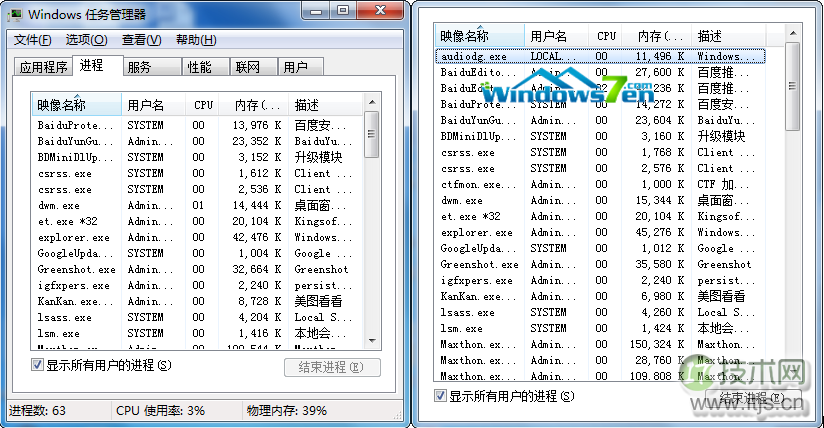Viewport: 824px width, 428px height.
Task: Select Greenshot.exe row in left window
Action: (x=197, y=269)
